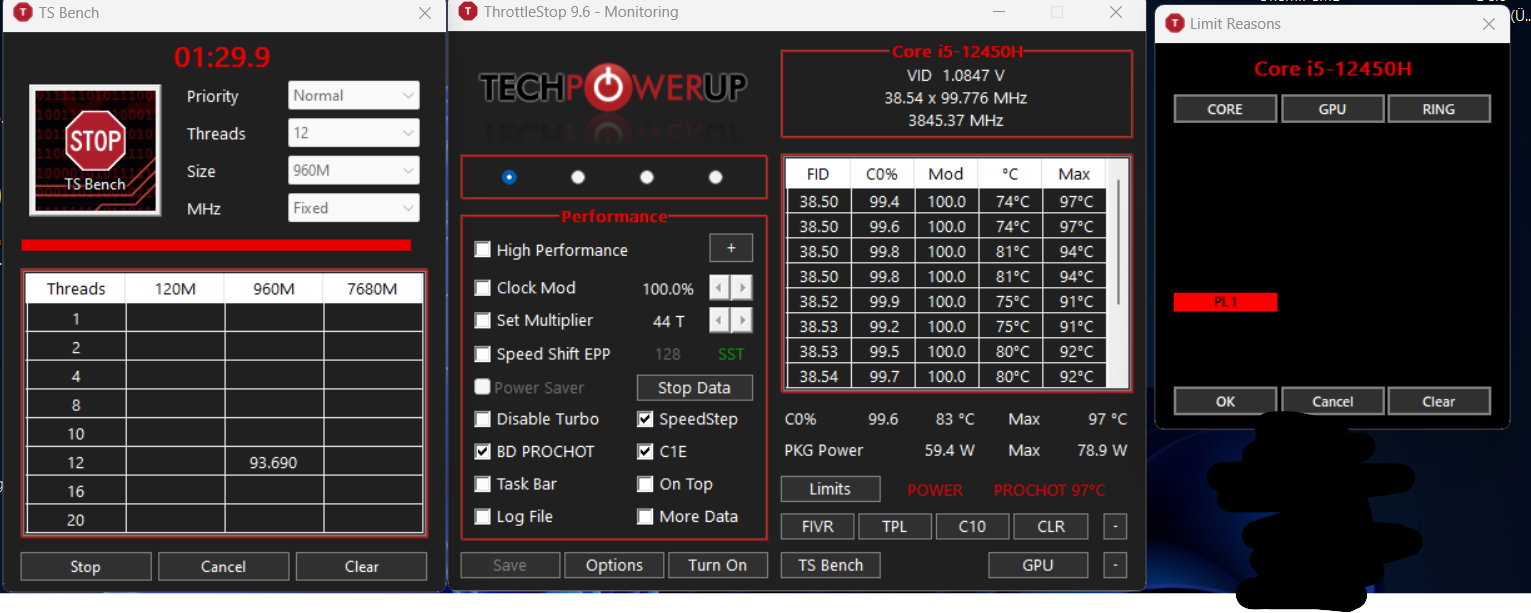Open Options in ThrottleStop
The height and width of the screenshot is (613, 1531).
[614, 565]
